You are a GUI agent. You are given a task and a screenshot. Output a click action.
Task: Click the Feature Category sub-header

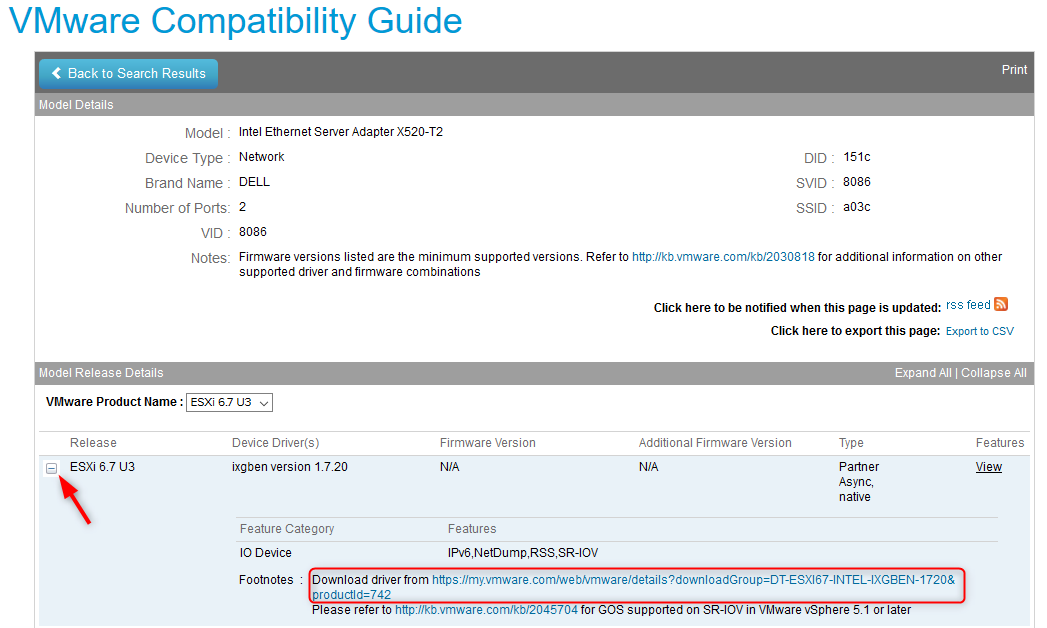286,529
